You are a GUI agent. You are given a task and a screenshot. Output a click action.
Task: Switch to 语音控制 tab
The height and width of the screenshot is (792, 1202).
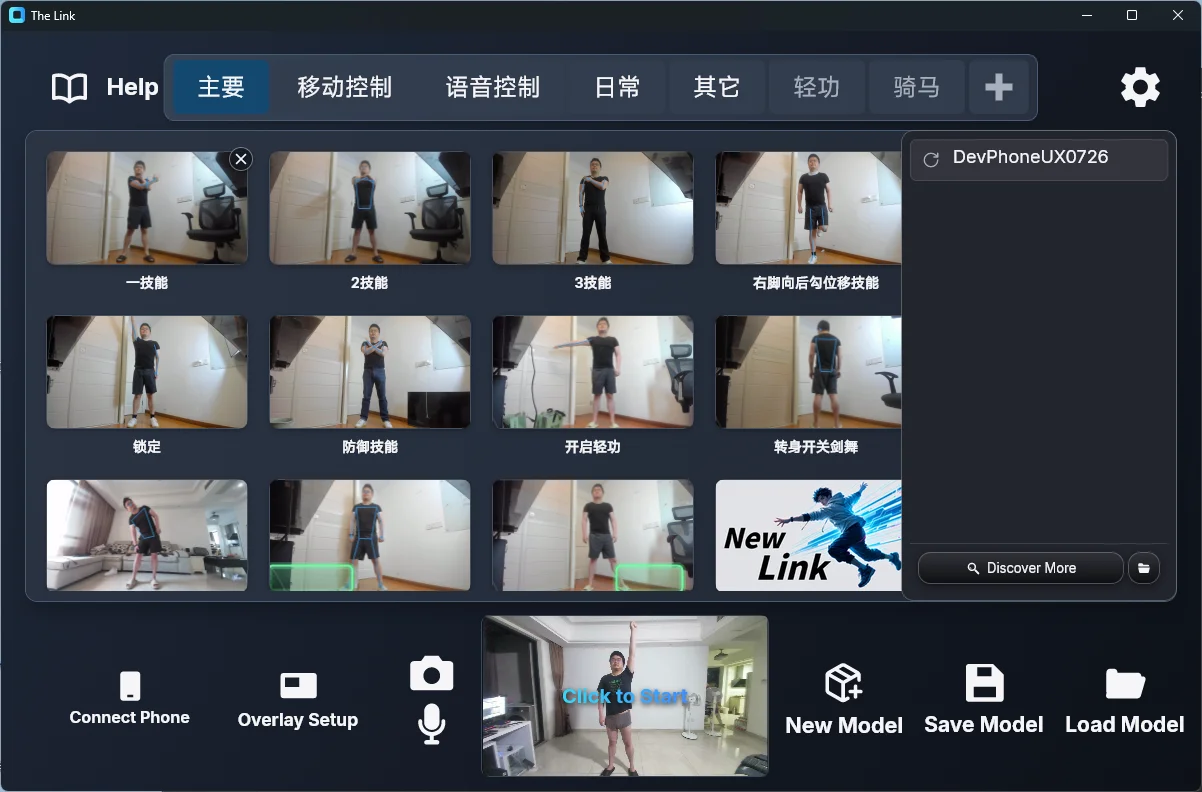pyautogui.click(x=493, y=87)
